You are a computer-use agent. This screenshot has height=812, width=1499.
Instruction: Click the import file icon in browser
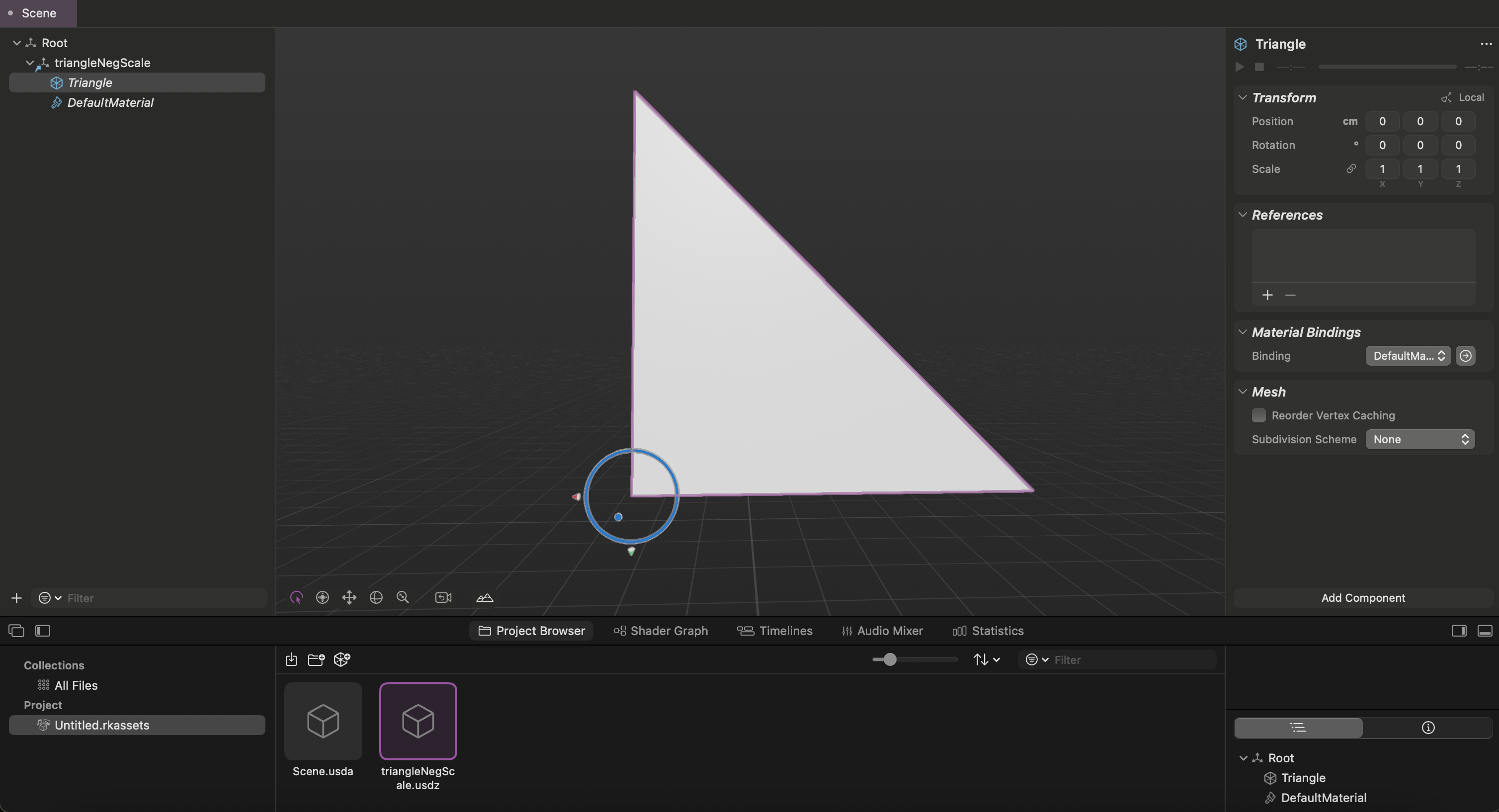pos(292,659)
